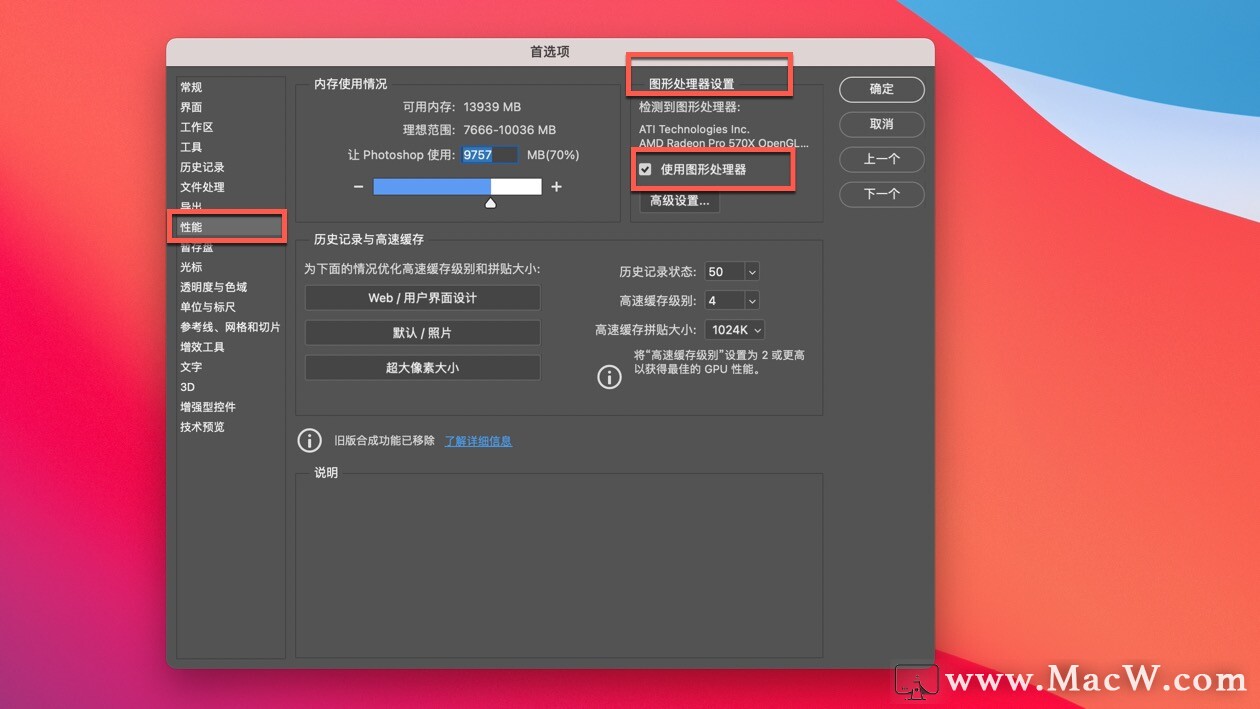Viewport: 1260px width, 709px height.
Task: Click the memory usage input field showing 9757
Action: 489,154
